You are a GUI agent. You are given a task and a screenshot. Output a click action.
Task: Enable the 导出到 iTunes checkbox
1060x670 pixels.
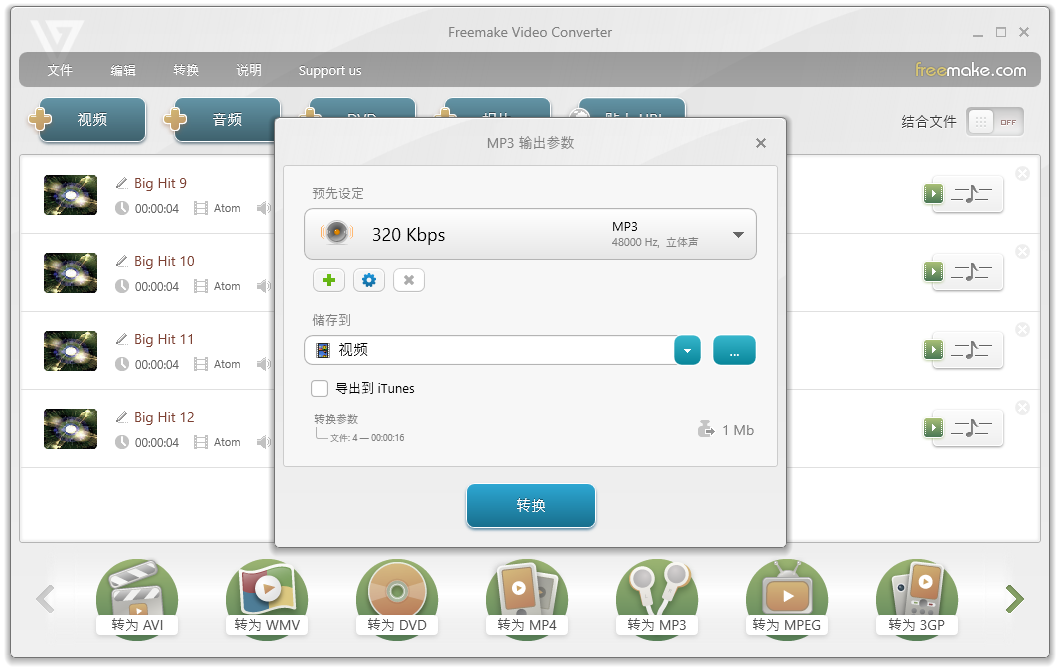tap(320, 388)
